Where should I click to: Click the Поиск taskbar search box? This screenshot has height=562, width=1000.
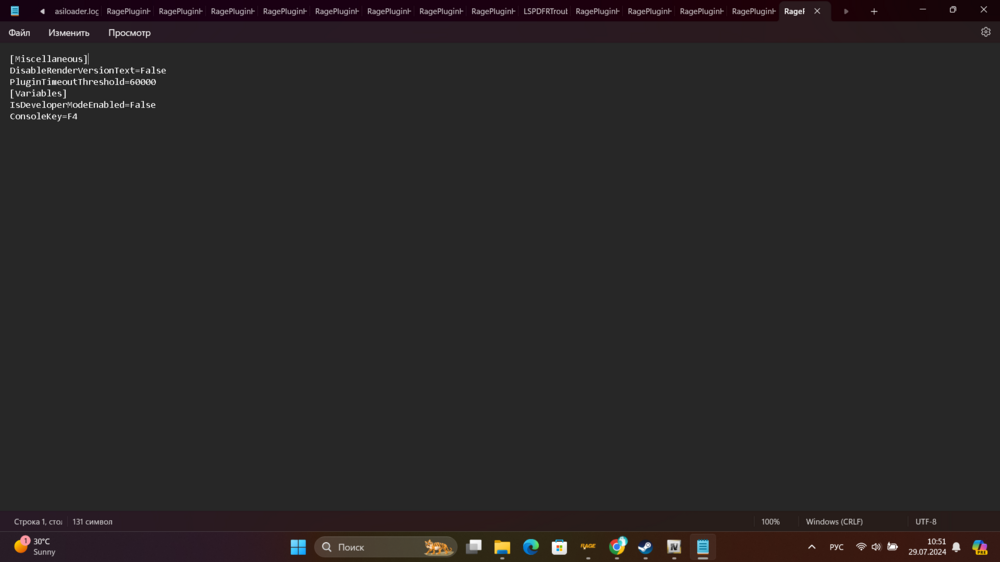(385, 547)
